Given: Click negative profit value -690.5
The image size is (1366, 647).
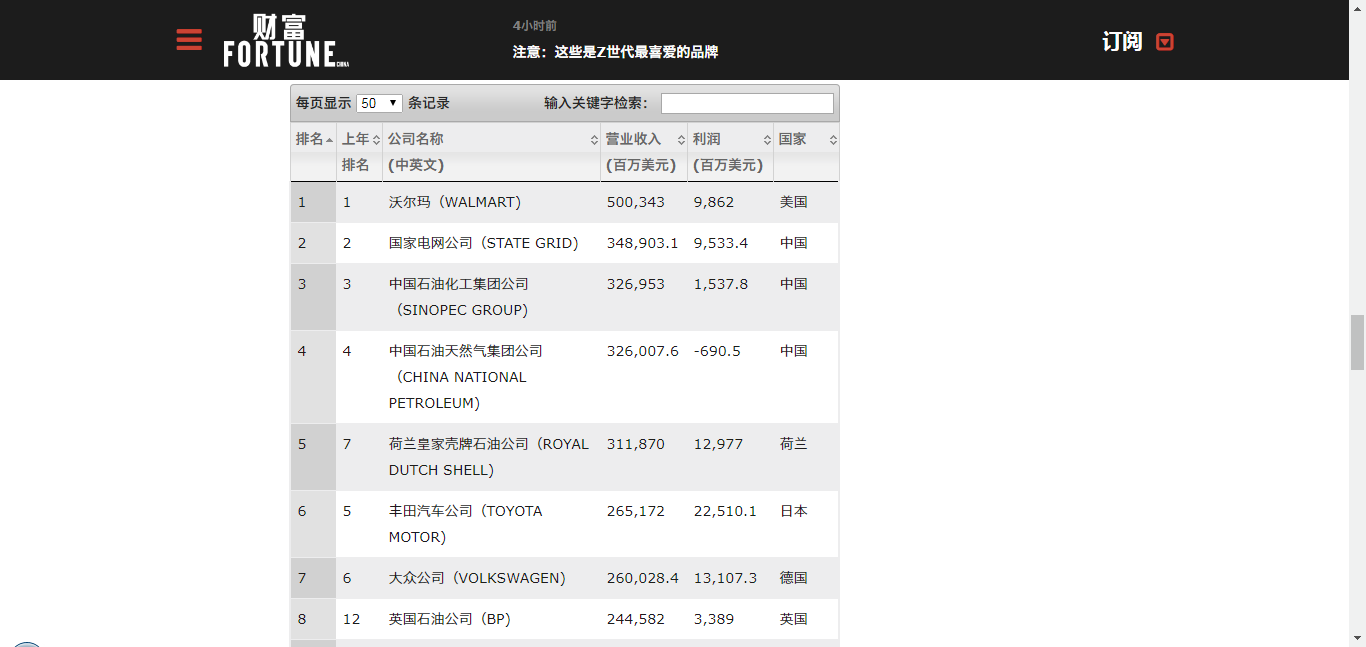Looking at the screenshot, I should pyautogui.click(x=717, y=351).
